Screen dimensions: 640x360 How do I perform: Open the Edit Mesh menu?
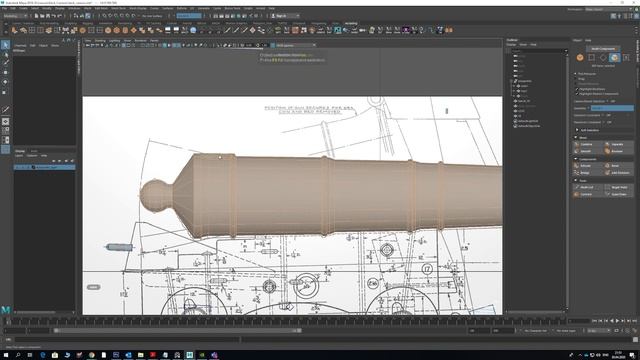tap(101, 8)
